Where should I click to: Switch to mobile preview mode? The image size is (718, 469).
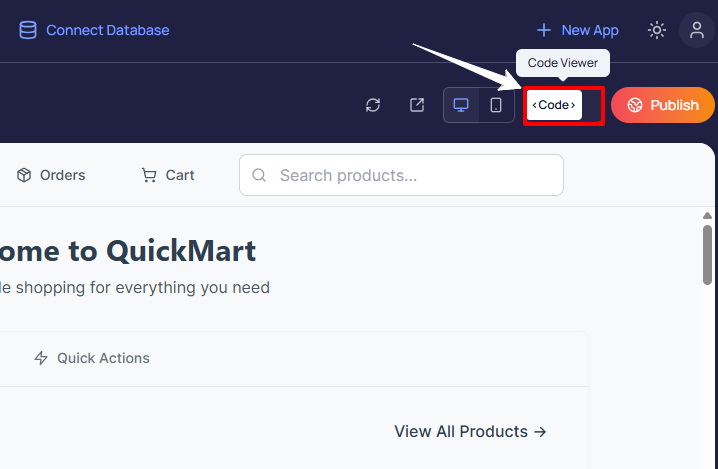(495, 105)
